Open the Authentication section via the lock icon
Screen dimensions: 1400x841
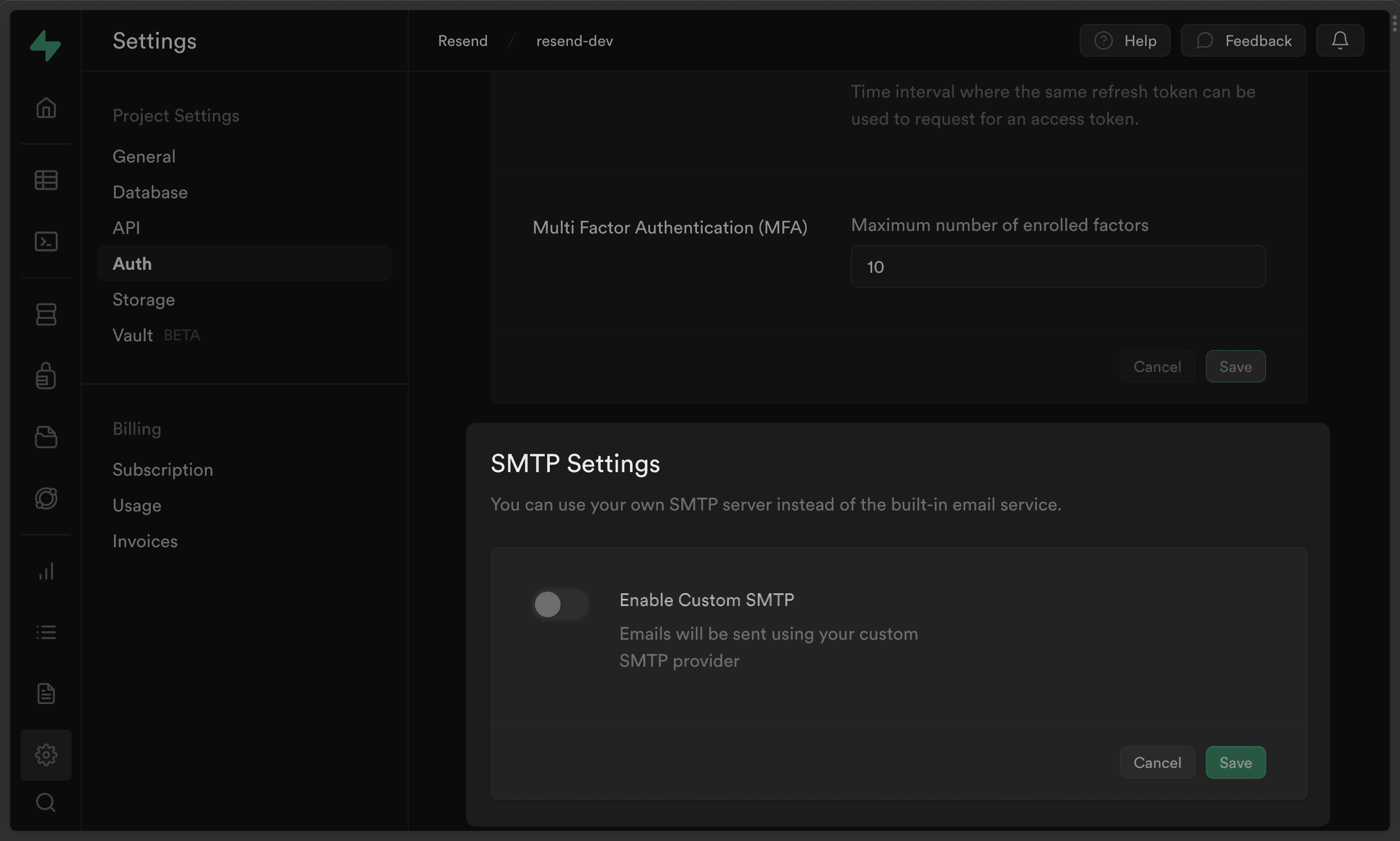[46, 376]
